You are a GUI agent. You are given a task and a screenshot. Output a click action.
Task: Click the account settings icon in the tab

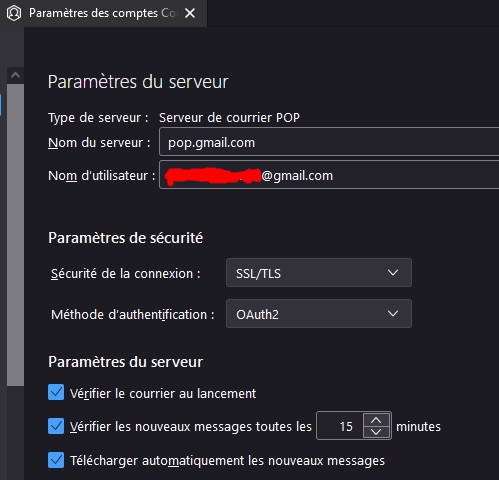(x=14, y=13)
